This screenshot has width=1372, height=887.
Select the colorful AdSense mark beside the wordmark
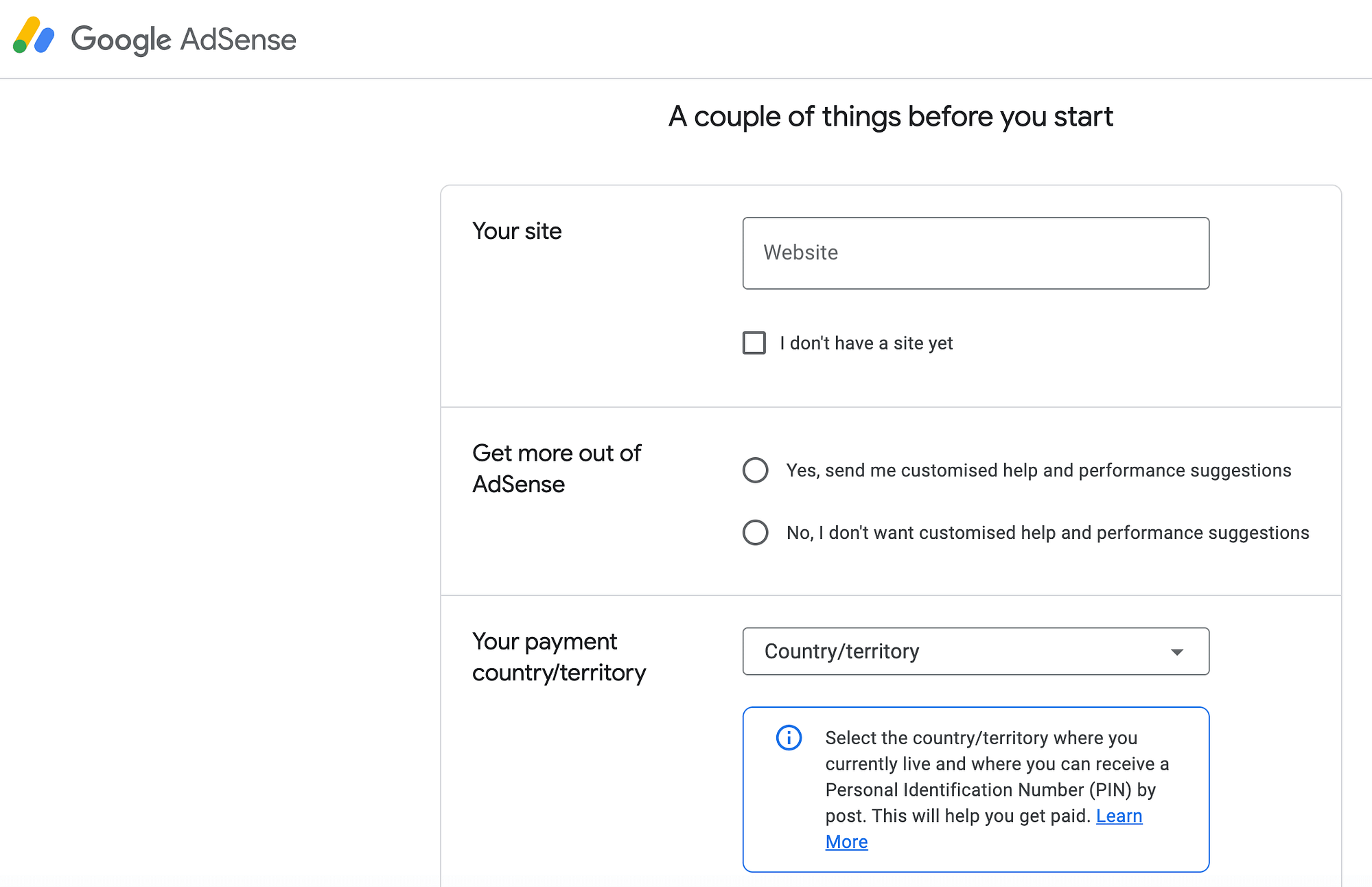pos(32,36)
